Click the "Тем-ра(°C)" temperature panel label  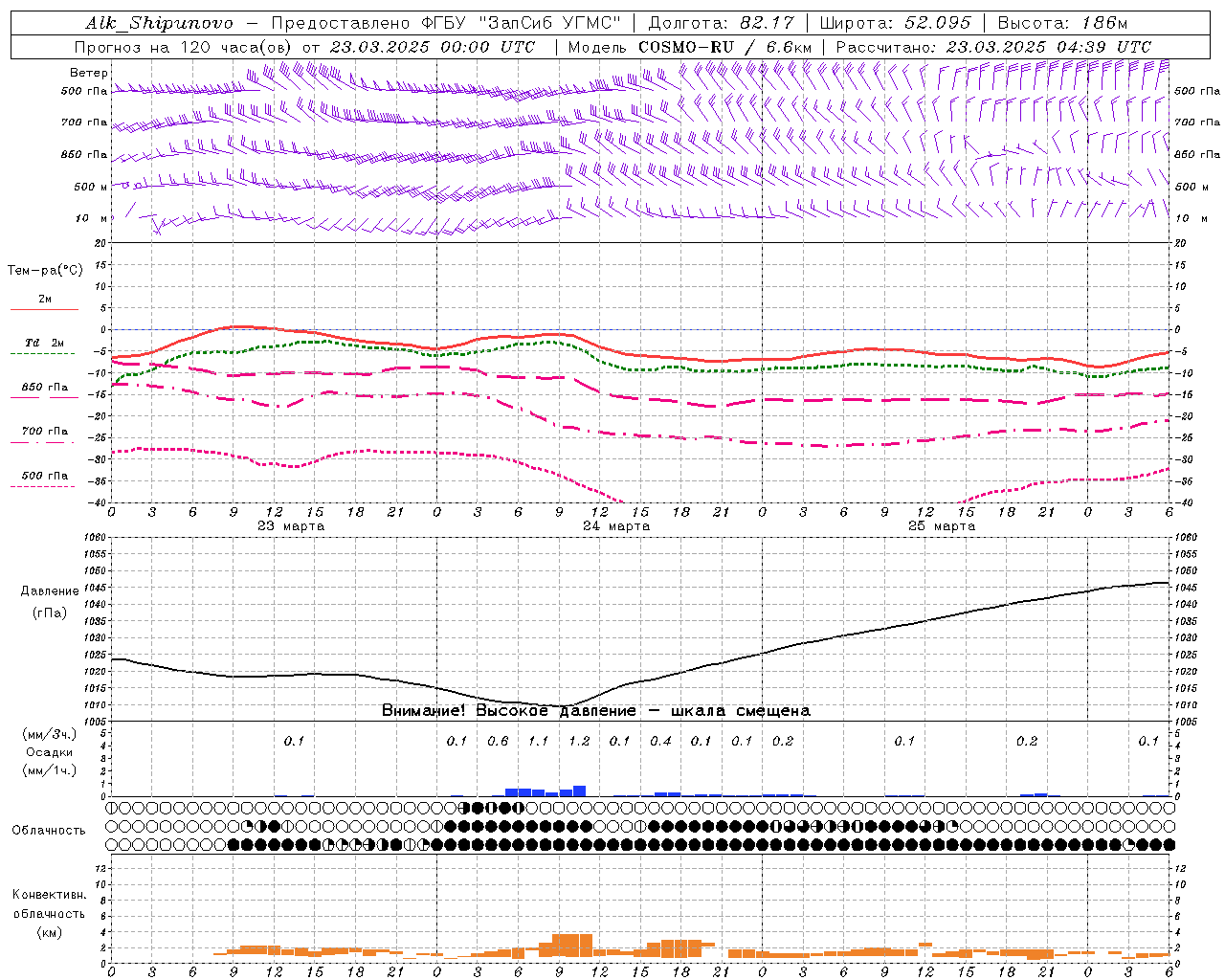click(x=45, y=271)
